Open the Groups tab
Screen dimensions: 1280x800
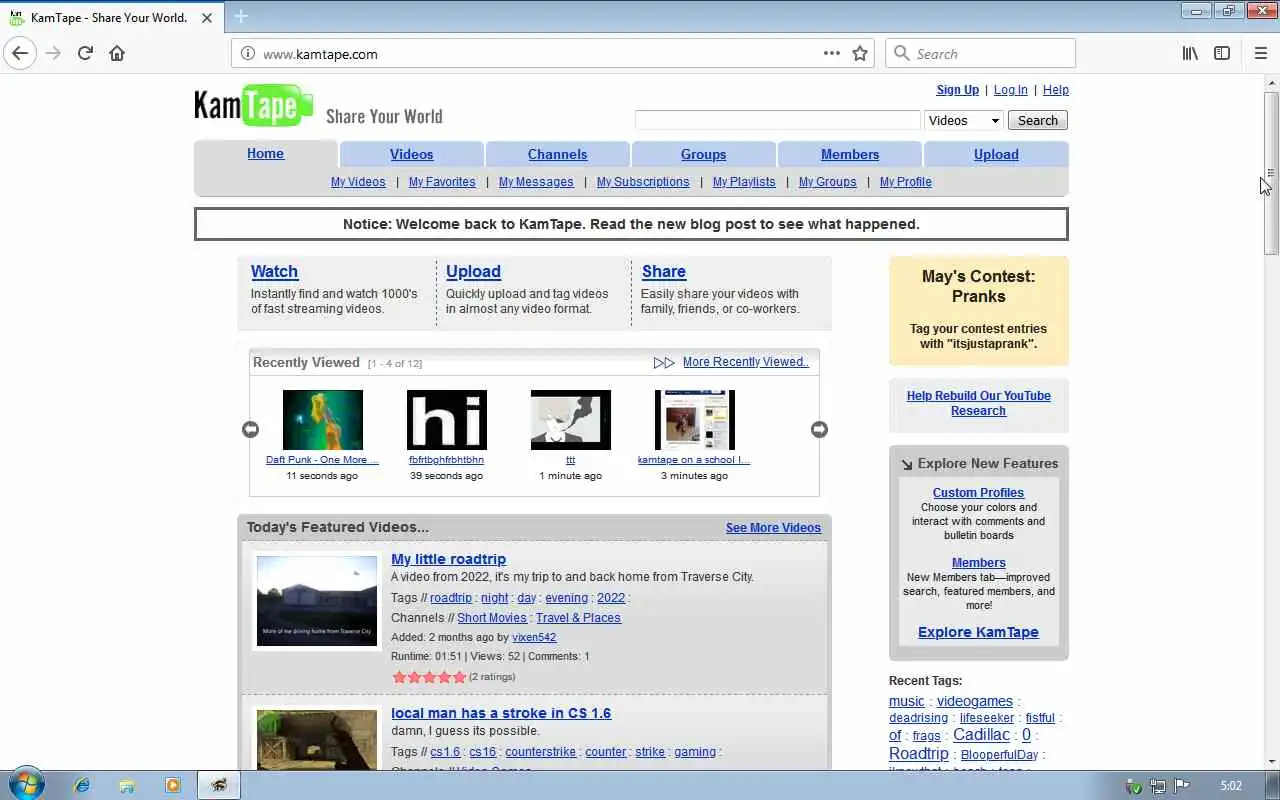pyautogui.click(x=704, y=154)
